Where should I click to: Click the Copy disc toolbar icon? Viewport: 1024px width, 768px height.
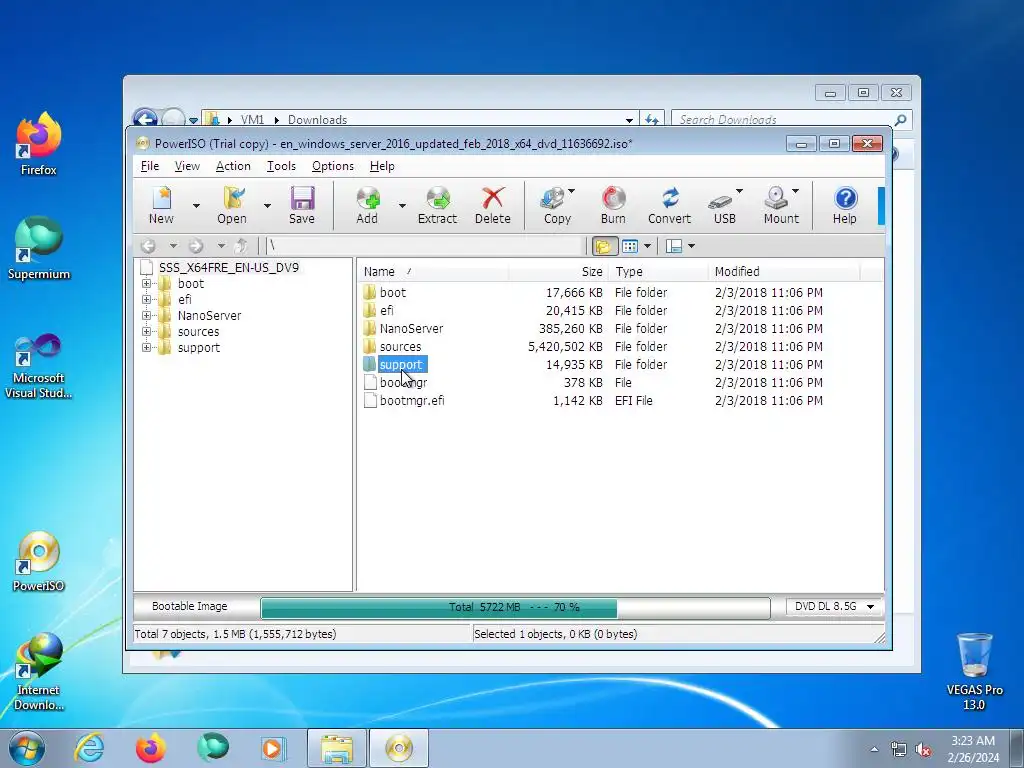click(556, 205)
